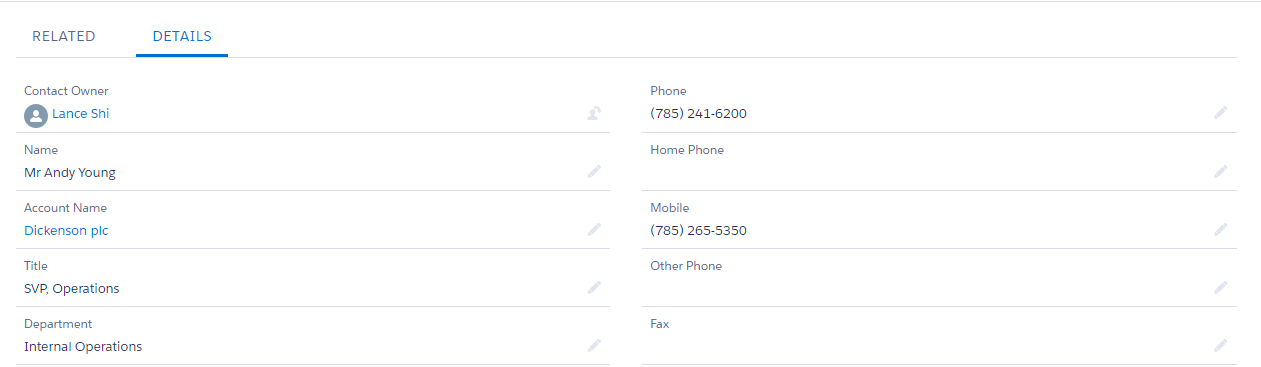Edit Department with the pencil icon
Screen dimensions: 1261x367
point(594,346)
